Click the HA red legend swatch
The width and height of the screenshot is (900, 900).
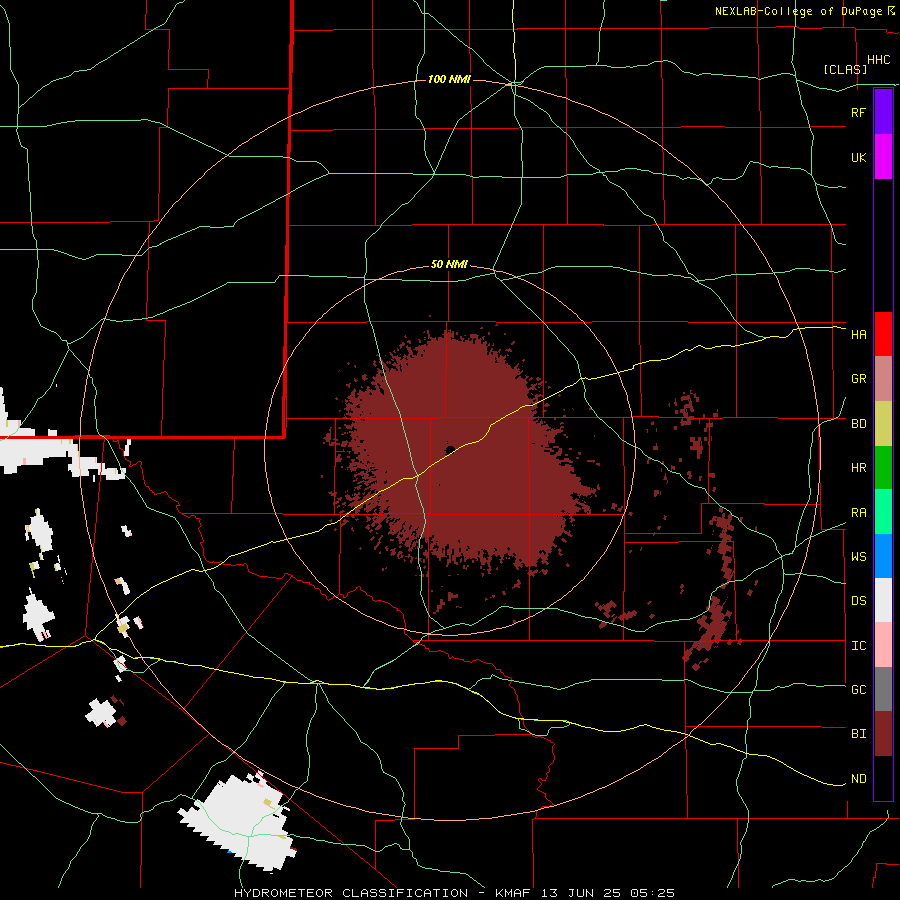coord(883,334)
